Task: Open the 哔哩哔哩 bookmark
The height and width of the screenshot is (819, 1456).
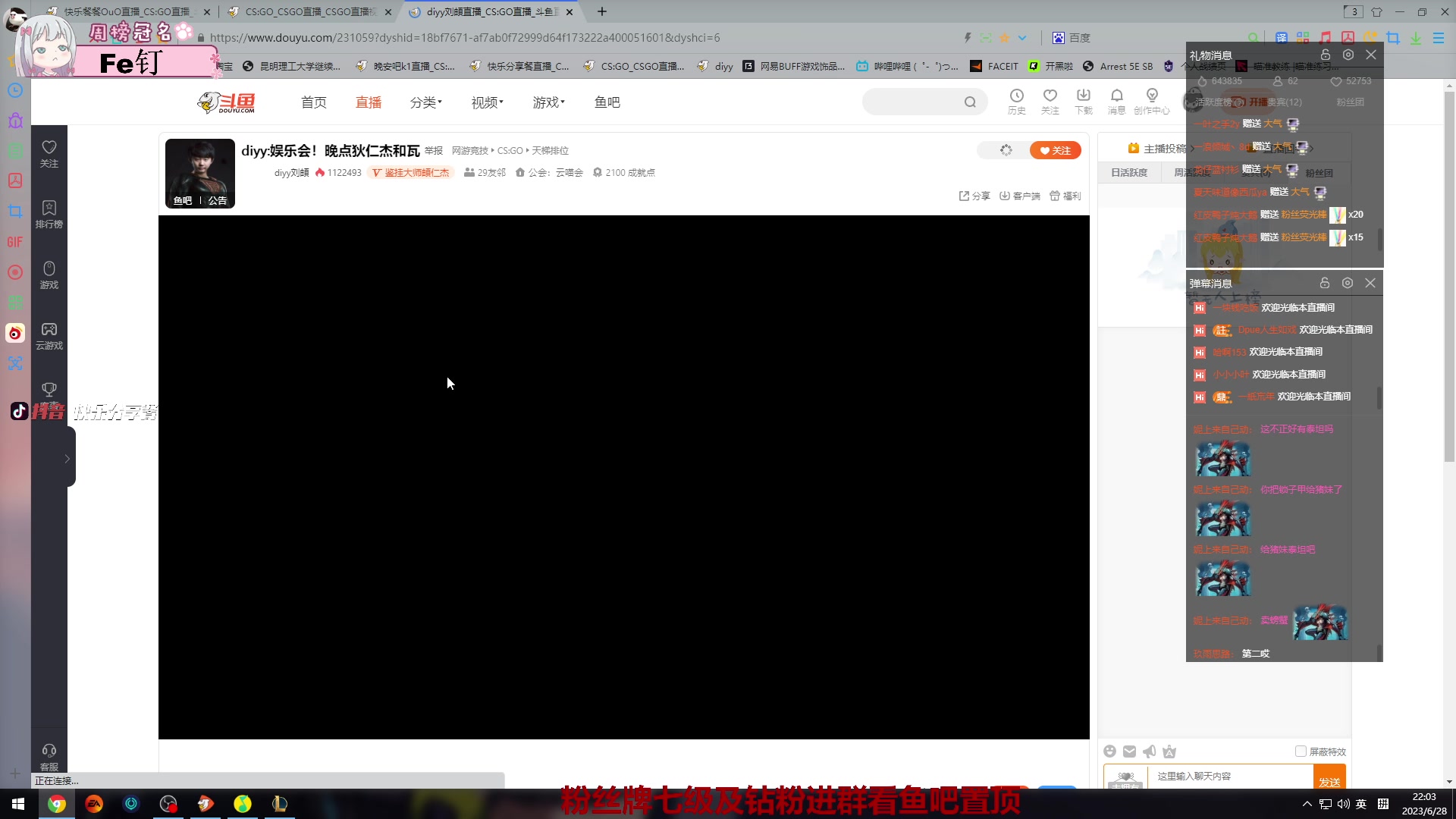Action: [907, 67]
